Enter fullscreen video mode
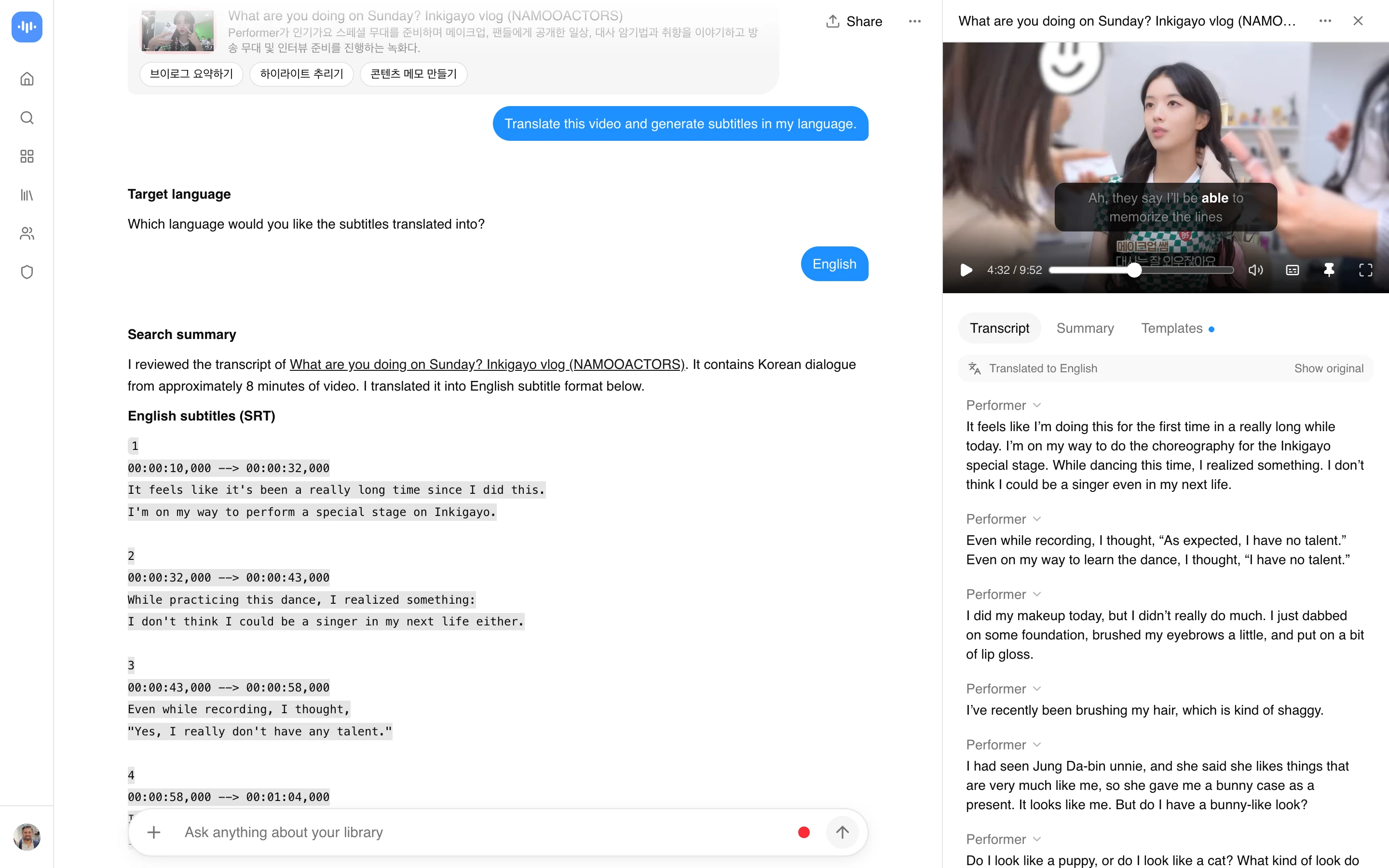The height and width of the screenshot is (868, 1389). point(1365,271)
